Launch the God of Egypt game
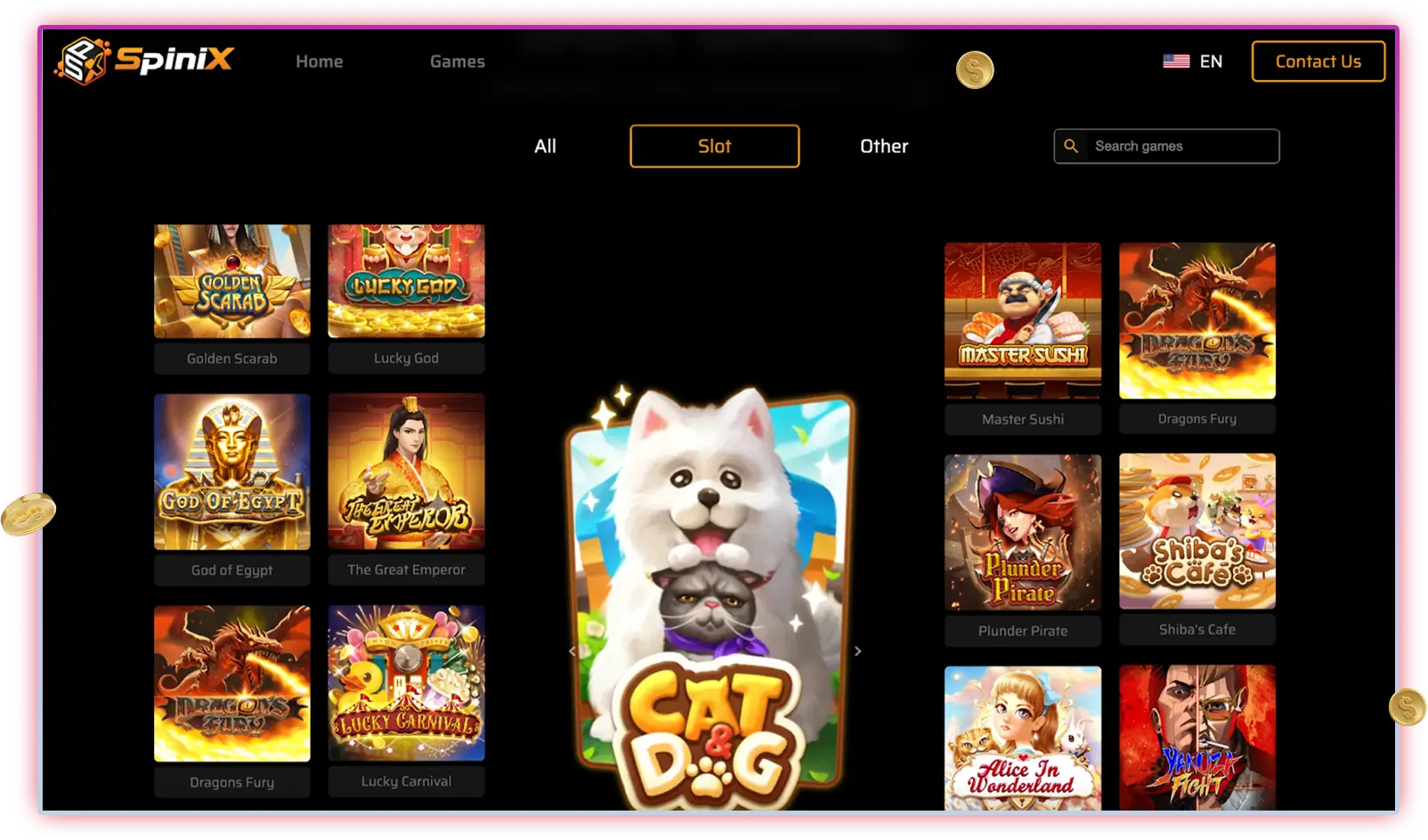 (232, 472)
